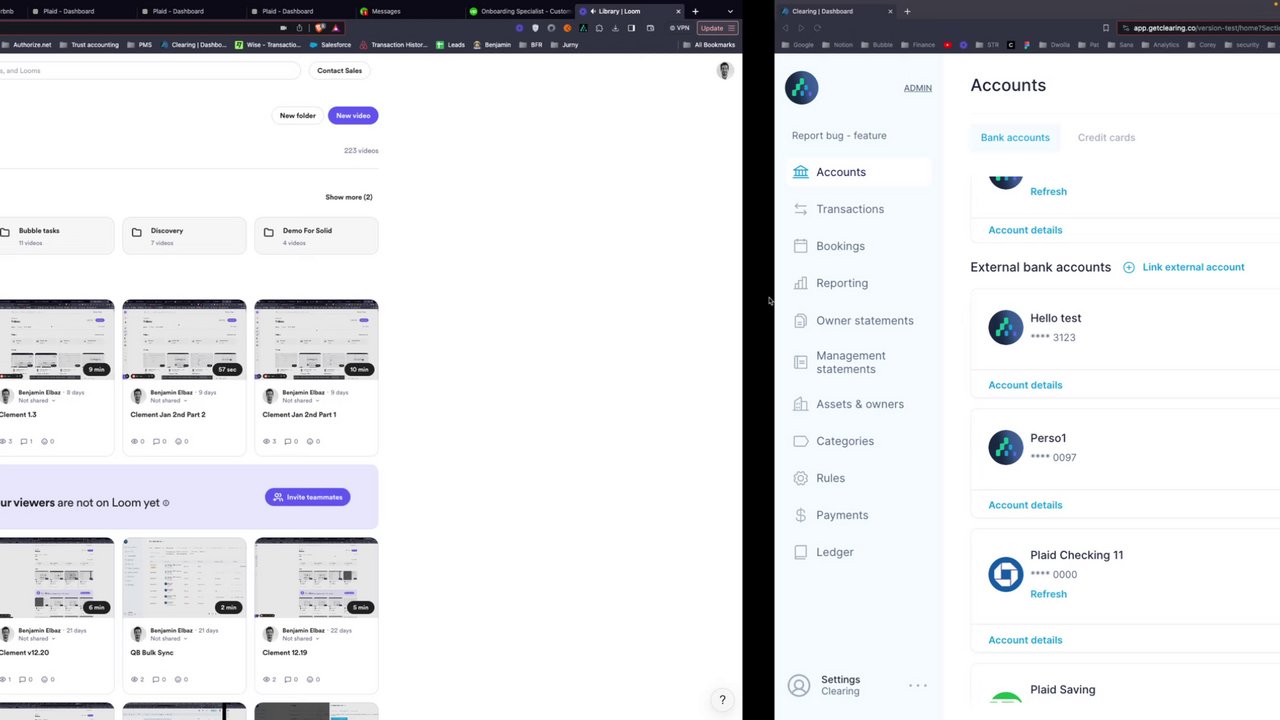The height and width of the screenshot is (720, 1280).
Task: Open the Loom profile avatar
Action: click(x=725, y=70)
